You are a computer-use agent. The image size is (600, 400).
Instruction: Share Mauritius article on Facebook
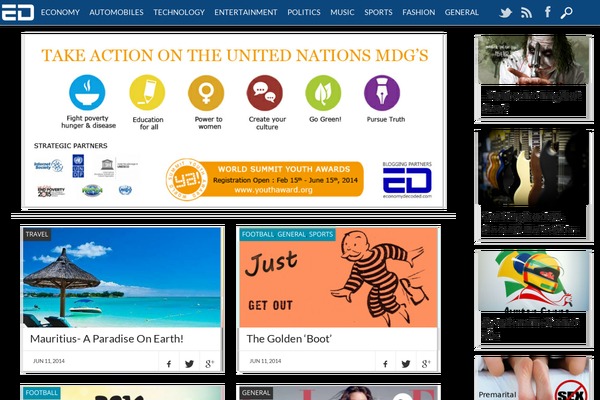(x=169, y=364)
